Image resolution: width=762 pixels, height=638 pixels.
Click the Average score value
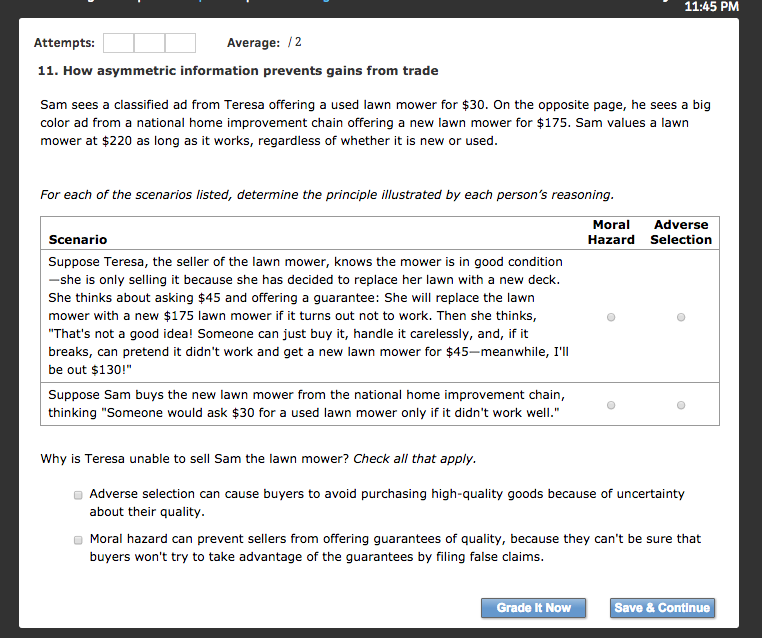point(294,43)
